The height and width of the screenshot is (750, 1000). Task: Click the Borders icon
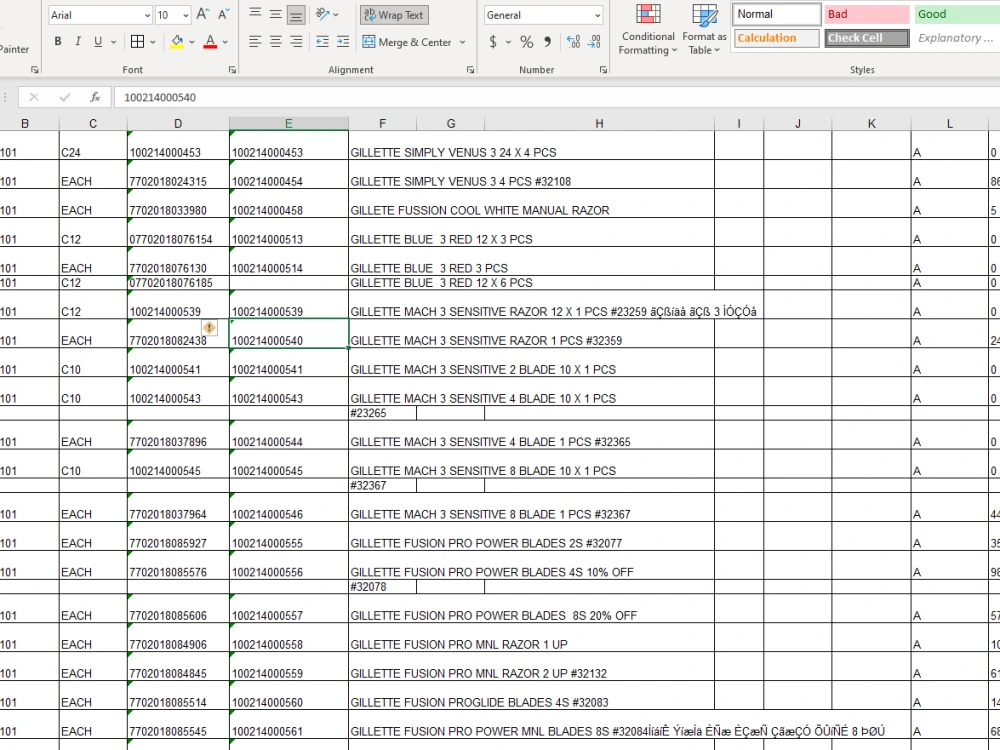coord(137,42)
